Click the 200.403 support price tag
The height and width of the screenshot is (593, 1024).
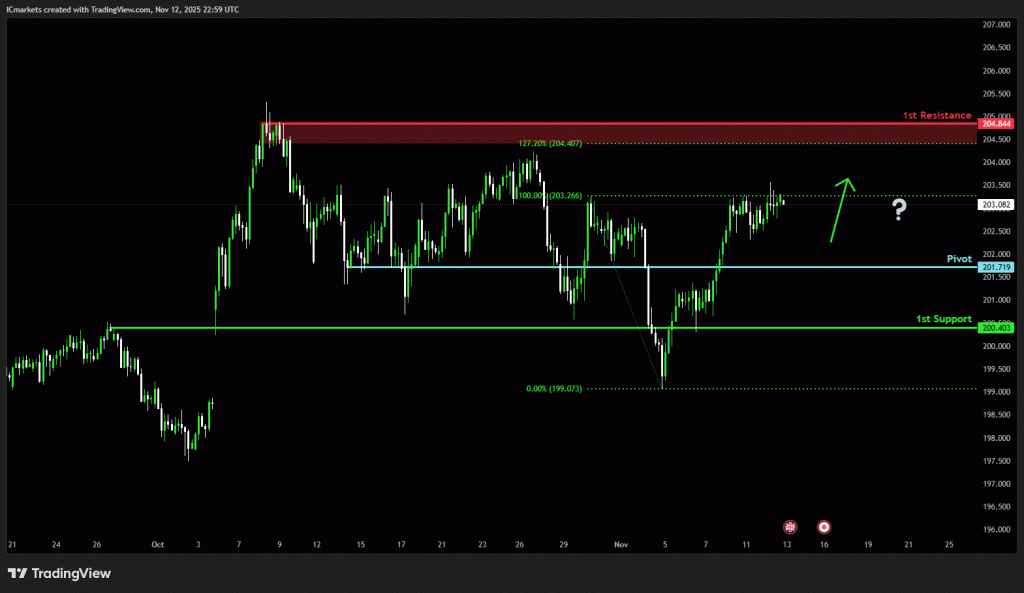[x=997, y=328]
